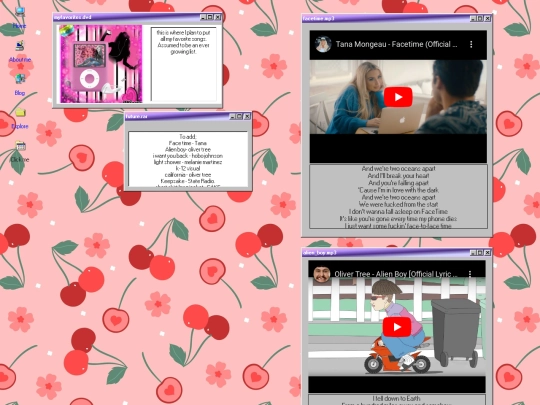Click the 'To add:' heading in future.rar
Viewport: 540px width, 405px height.
(x=188, y=137)
